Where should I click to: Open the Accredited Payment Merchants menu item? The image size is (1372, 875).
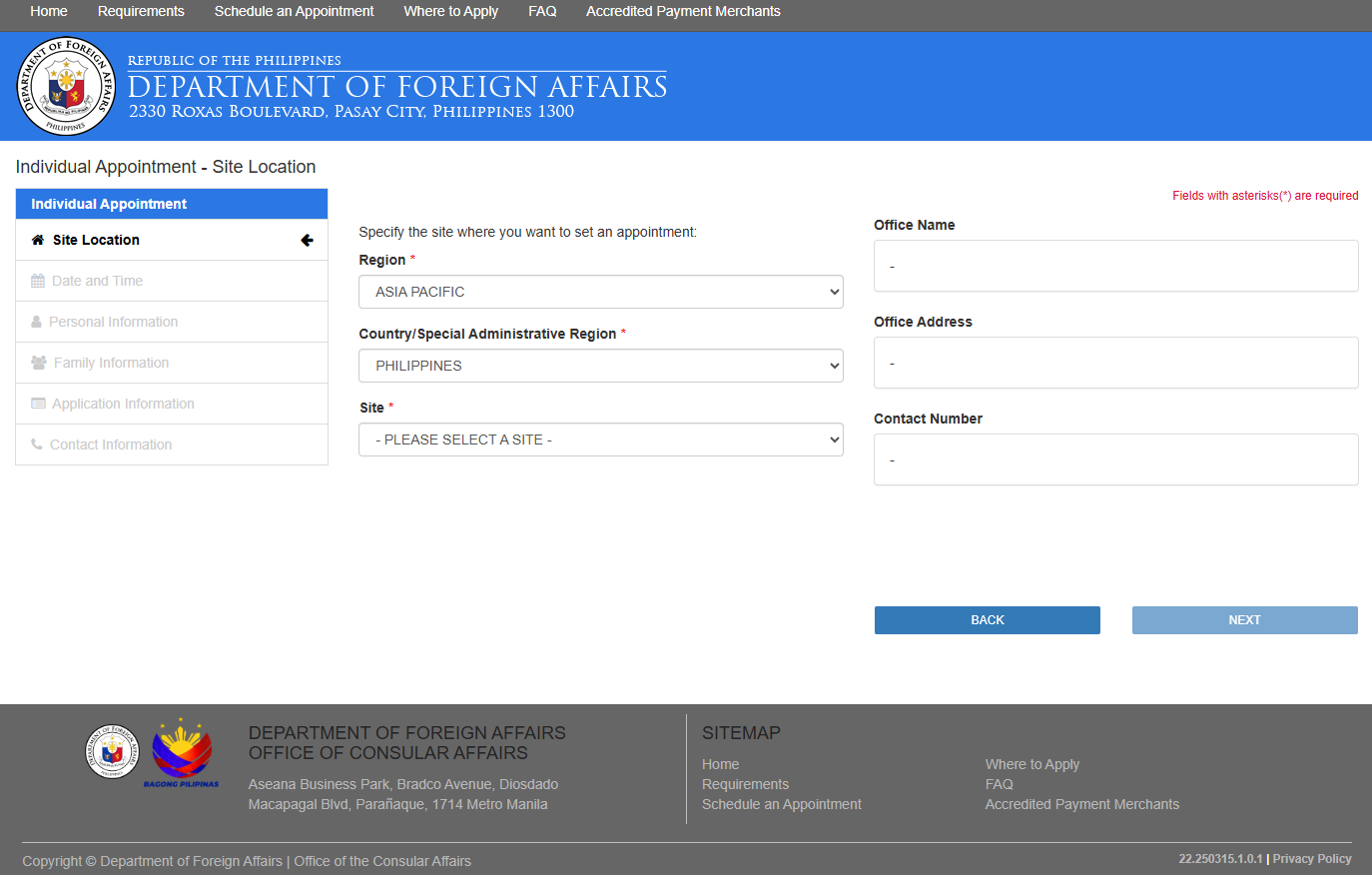pyautogui.click(x=682, y=11)
